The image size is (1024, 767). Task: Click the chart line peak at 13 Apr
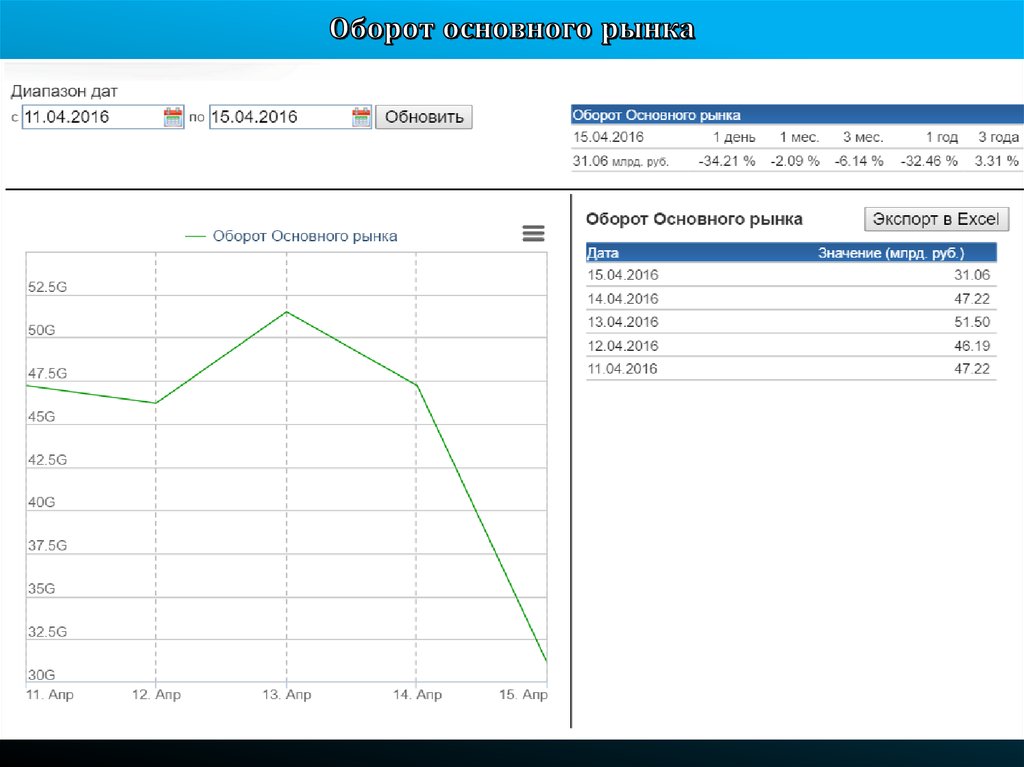pyautogui.click(x=287, y=312)
